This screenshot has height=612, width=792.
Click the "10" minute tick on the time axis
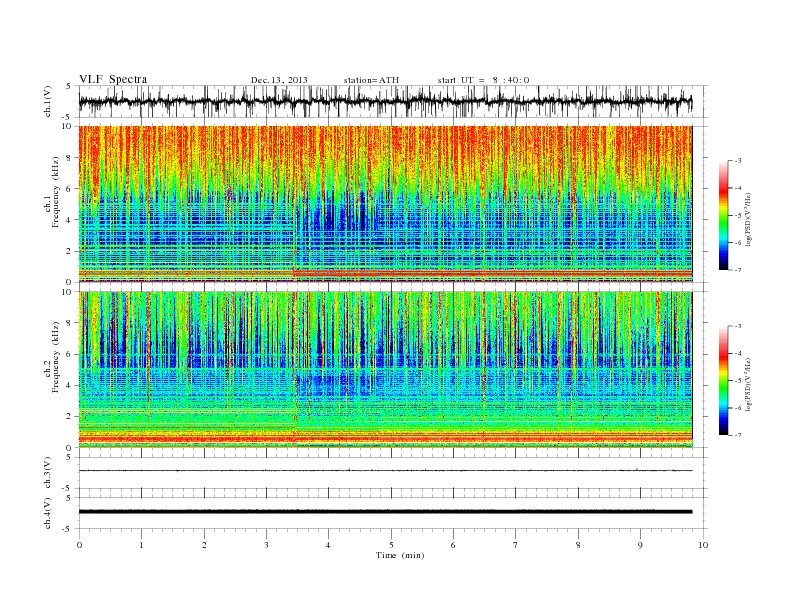click(x=703, y=545)
